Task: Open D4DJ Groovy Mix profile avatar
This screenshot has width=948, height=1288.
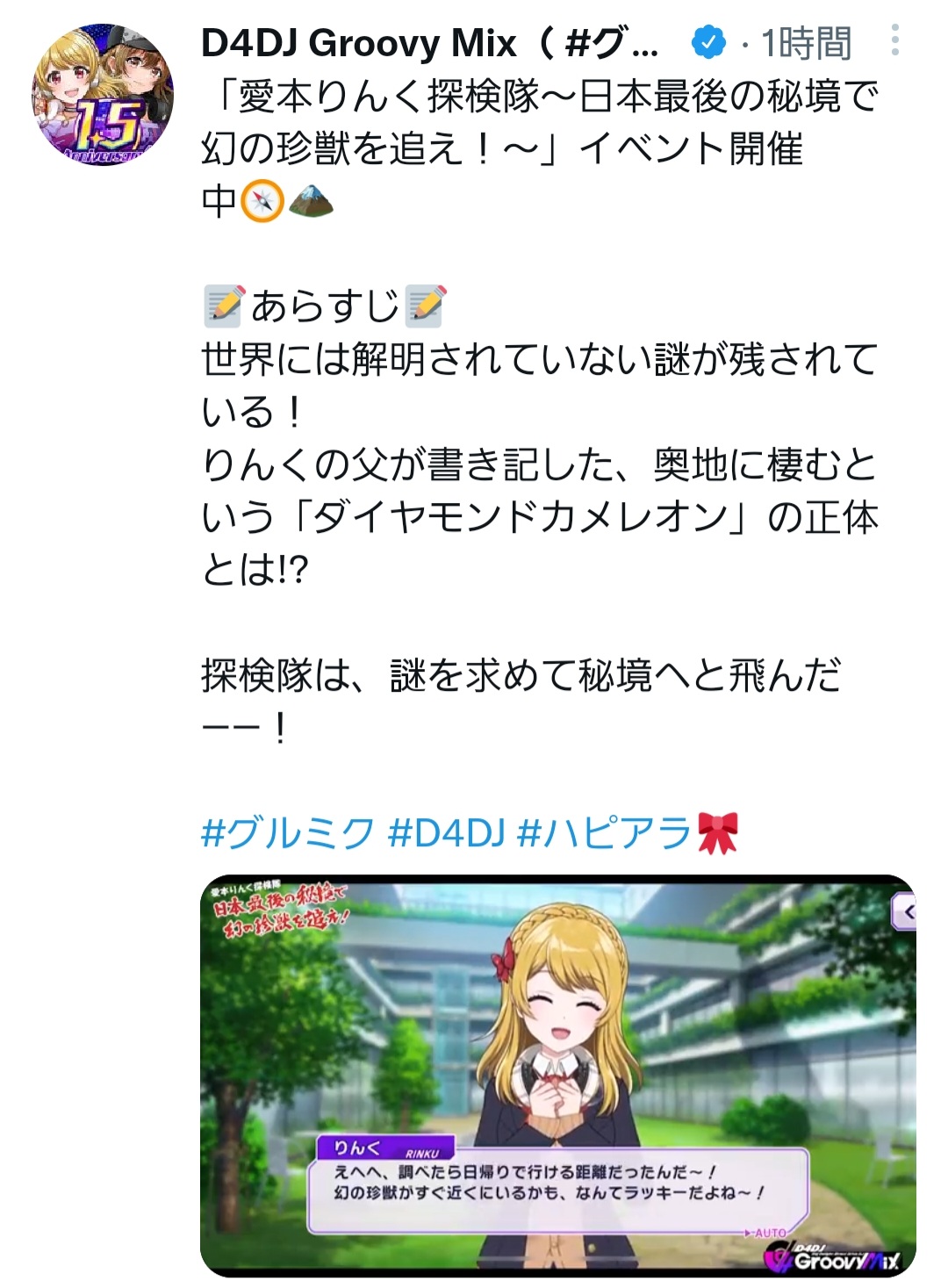Action: (x=103, y=95)
